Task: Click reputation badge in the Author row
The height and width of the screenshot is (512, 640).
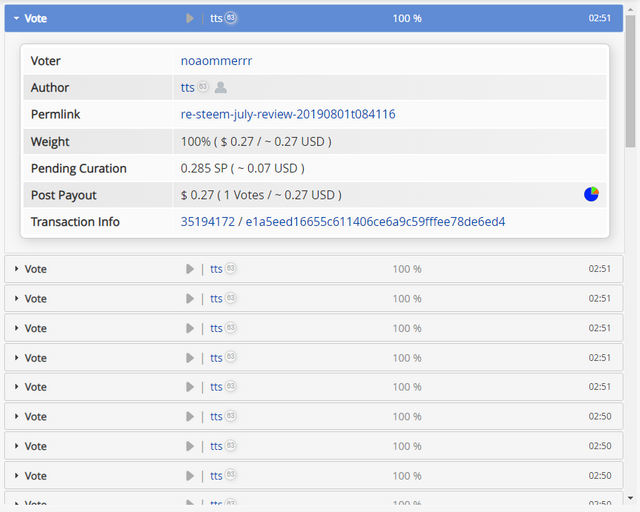Action: click(x=203, y=87)
